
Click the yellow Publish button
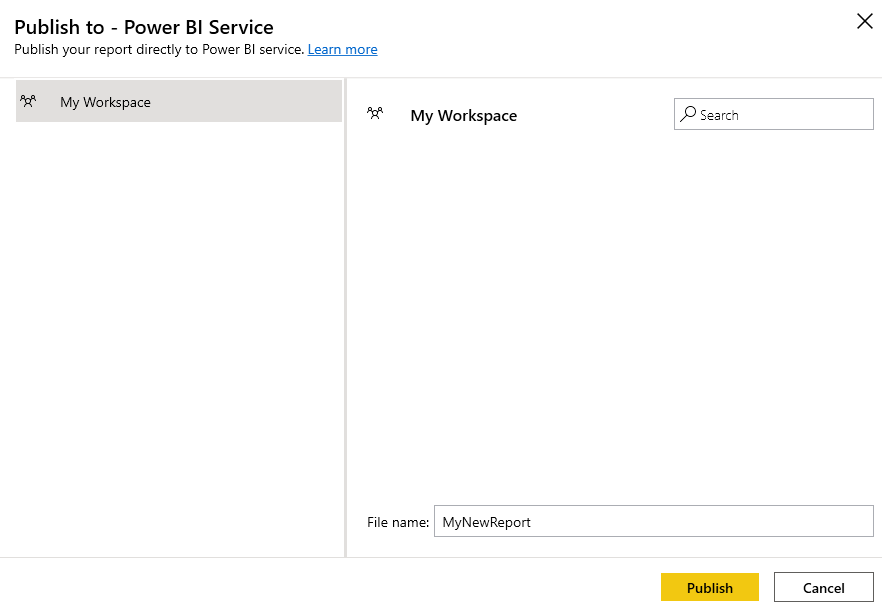[709, 588]
